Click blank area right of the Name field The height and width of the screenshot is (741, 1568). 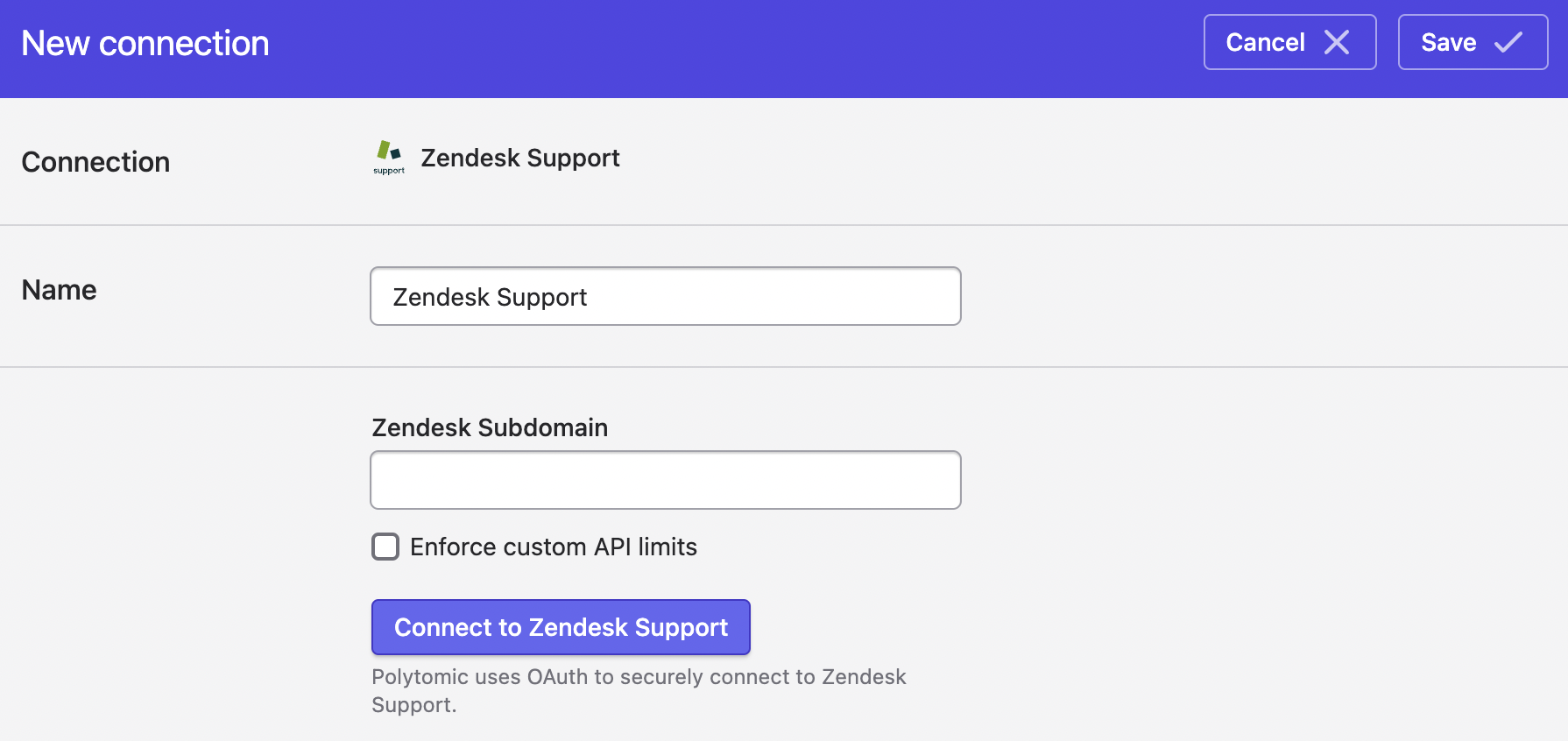tap(1261, 296)
